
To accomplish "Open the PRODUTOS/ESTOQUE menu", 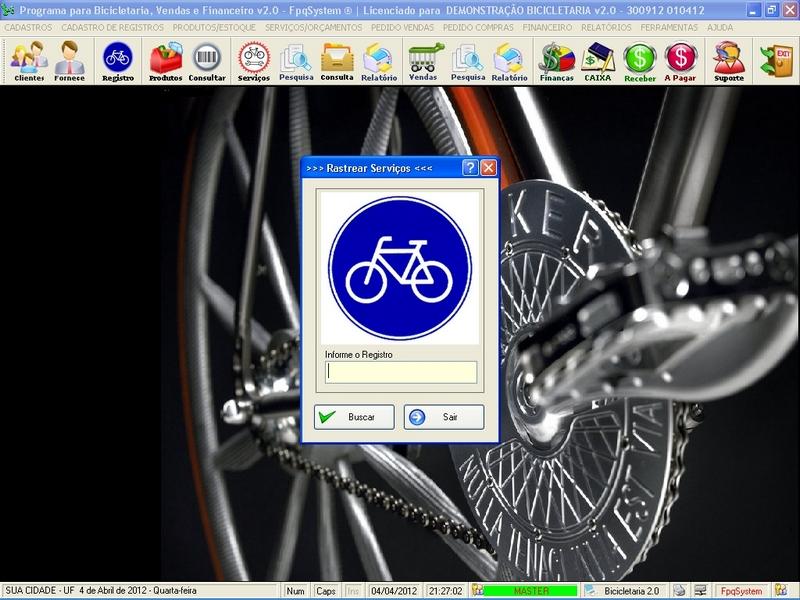I will pos(214,28).
